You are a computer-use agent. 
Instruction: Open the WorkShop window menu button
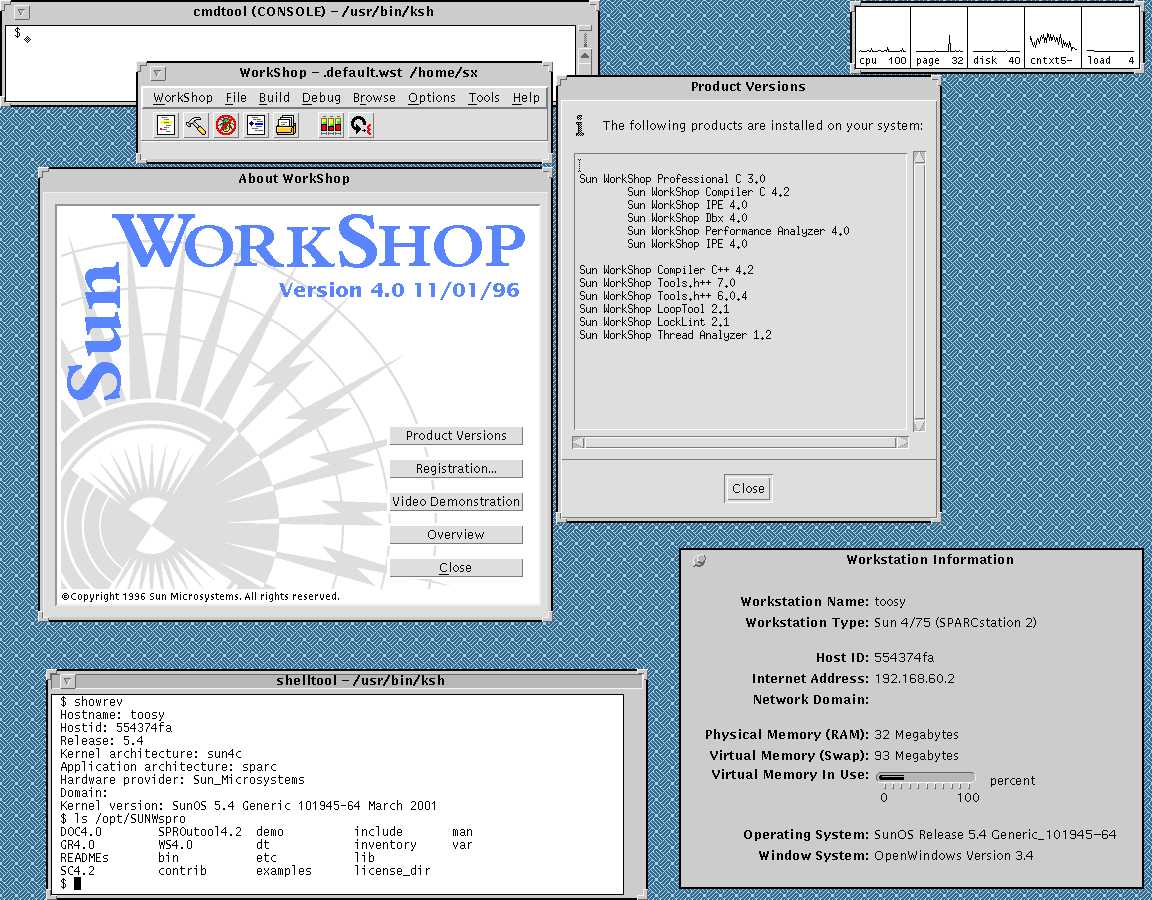click(x=158, y=73)
